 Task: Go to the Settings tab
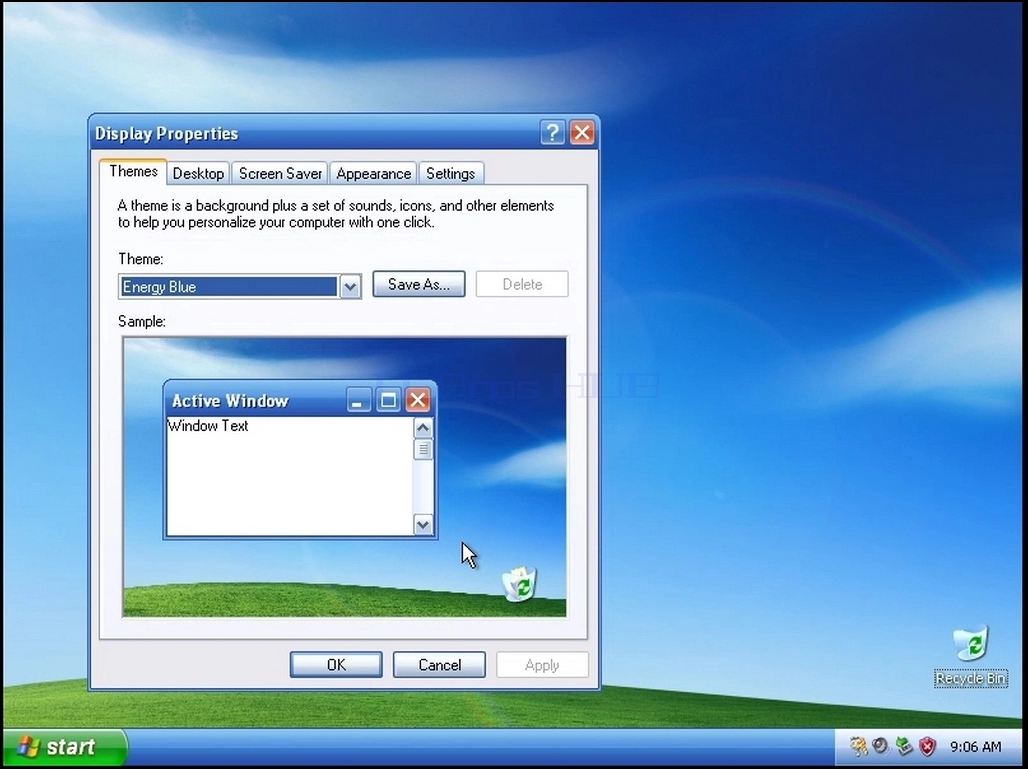click(450, 174)
